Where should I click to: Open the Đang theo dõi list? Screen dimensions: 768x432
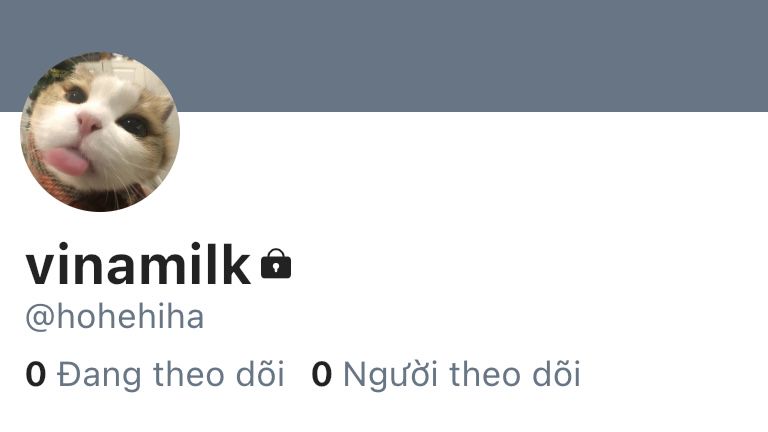[155, 375]
